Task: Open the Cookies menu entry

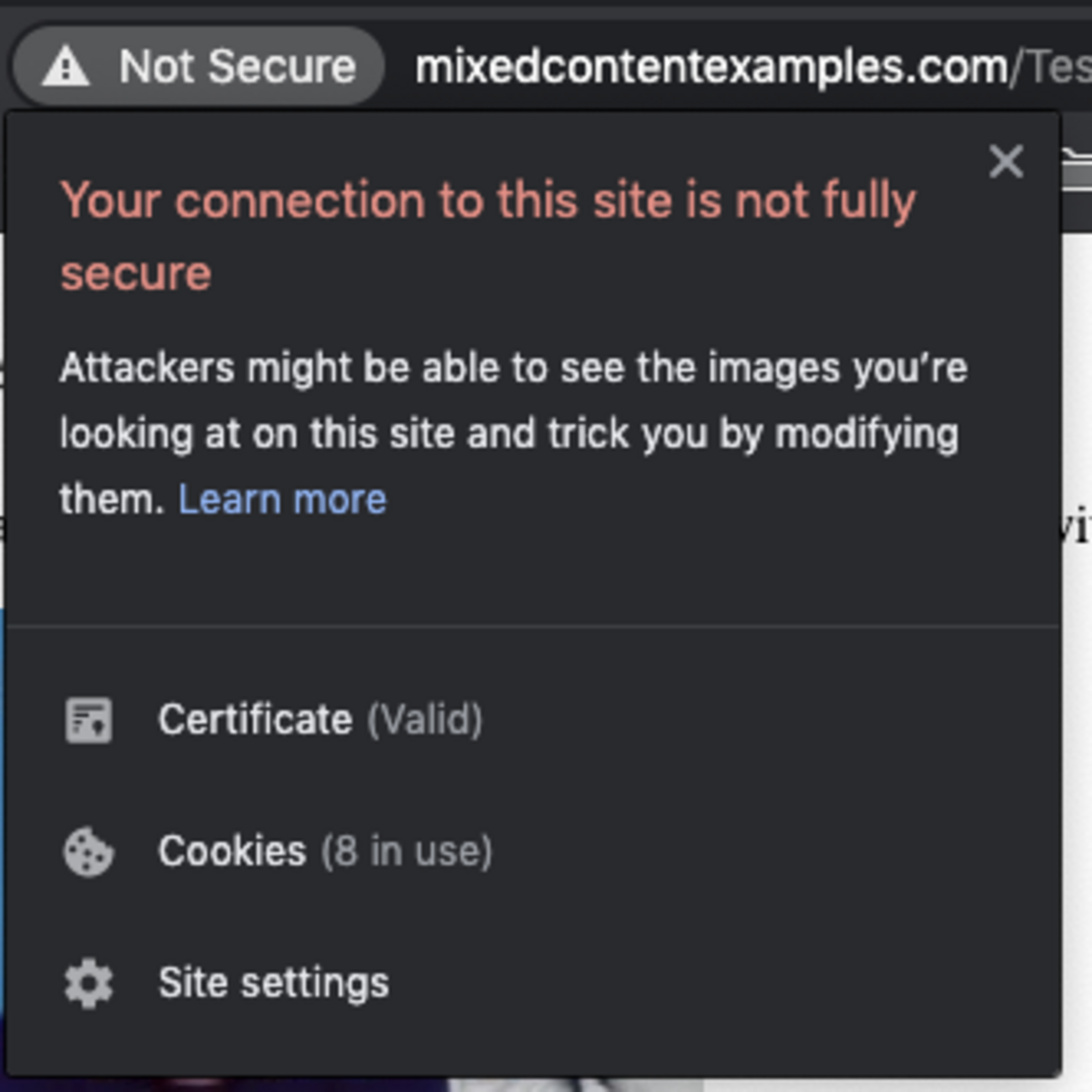Action: tap(232, 852)
